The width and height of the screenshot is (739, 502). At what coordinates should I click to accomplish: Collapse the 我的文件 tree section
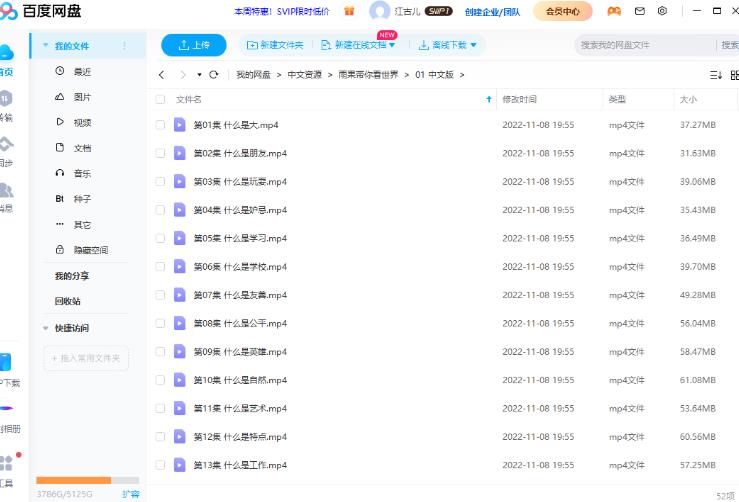click(x=46, y=46)
